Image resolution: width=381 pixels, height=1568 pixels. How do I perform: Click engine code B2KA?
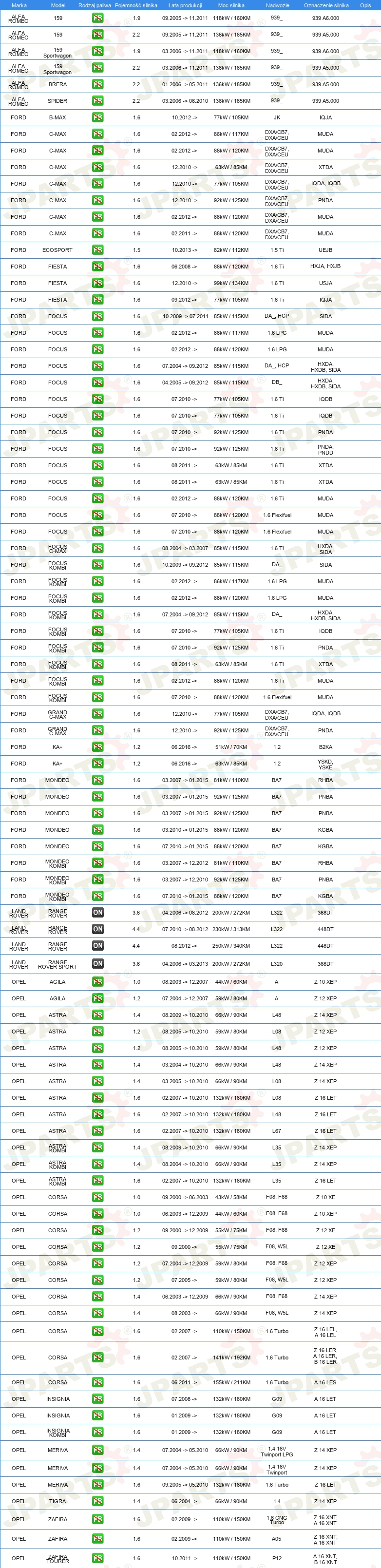[325, 747]
